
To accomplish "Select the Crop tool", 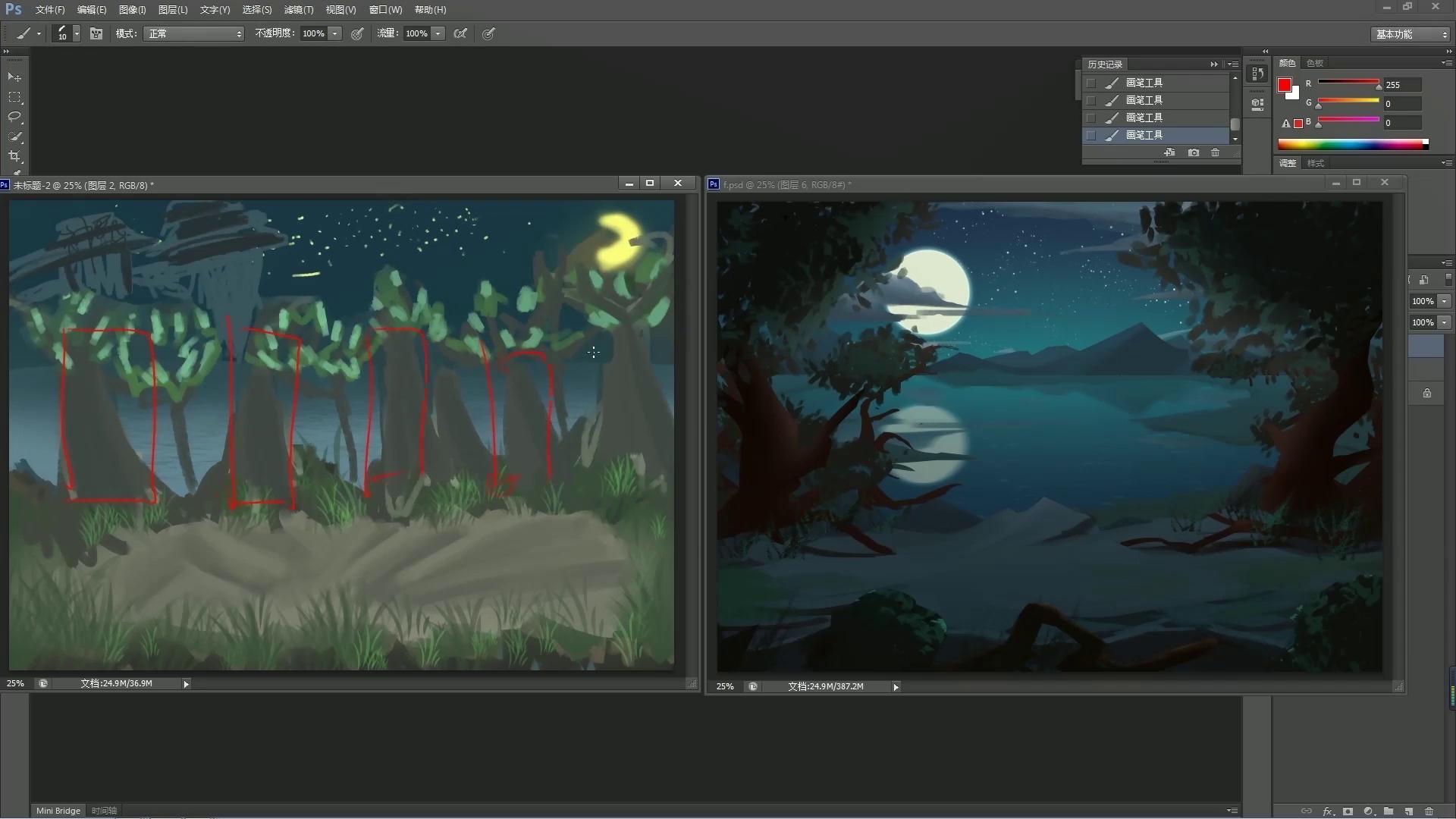I will (x=14, y=156).
